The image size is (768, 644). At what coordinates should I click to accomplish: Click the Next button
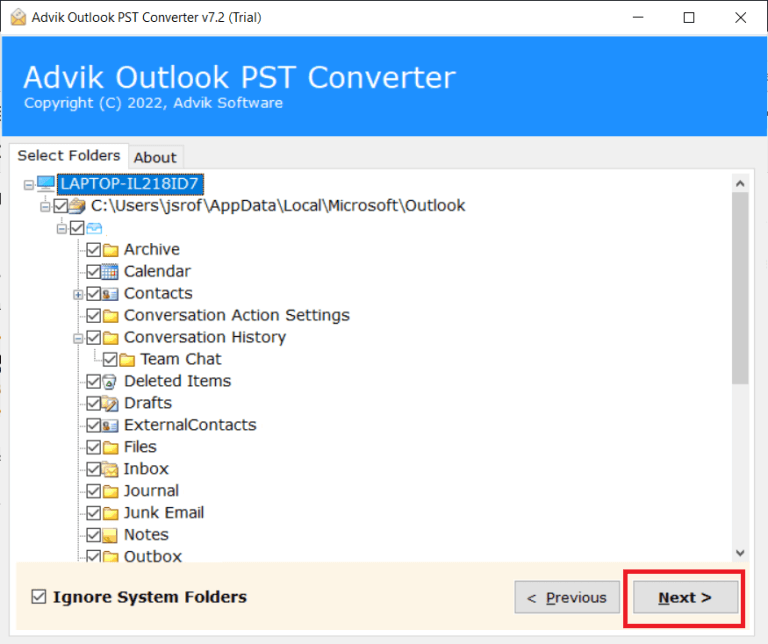(x=685, y=597)
